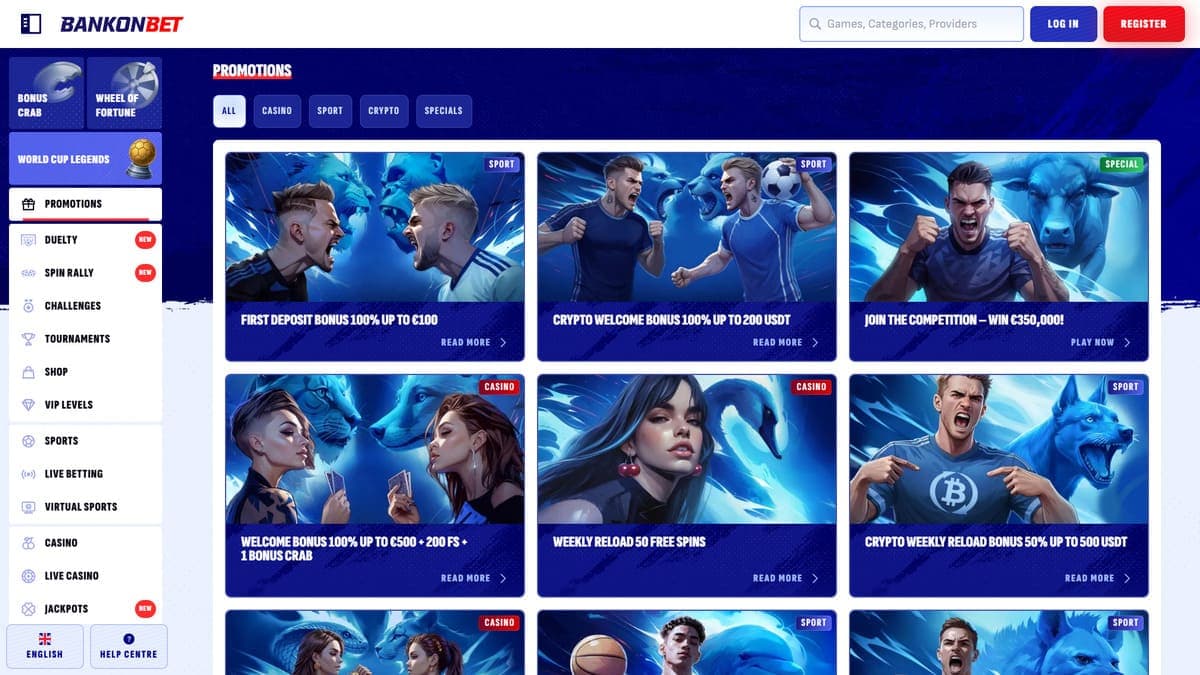Open the Bonus Crab tile

(x=46, y=93)
